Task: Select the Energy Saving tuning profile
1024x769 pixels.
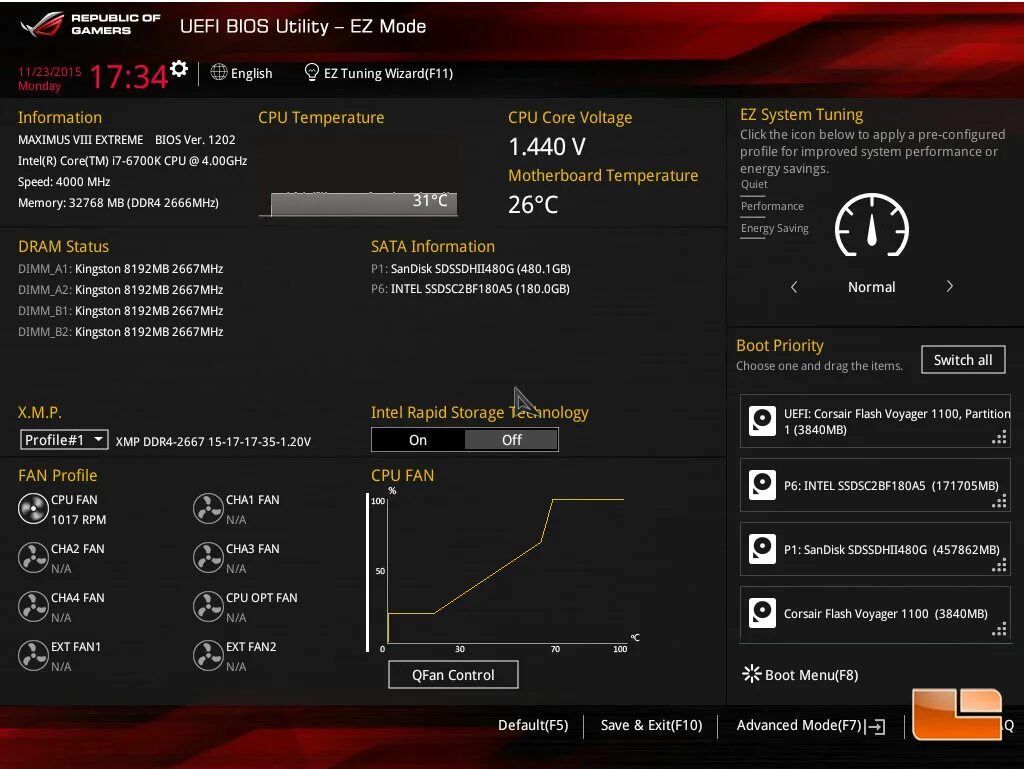Action: 775,228
